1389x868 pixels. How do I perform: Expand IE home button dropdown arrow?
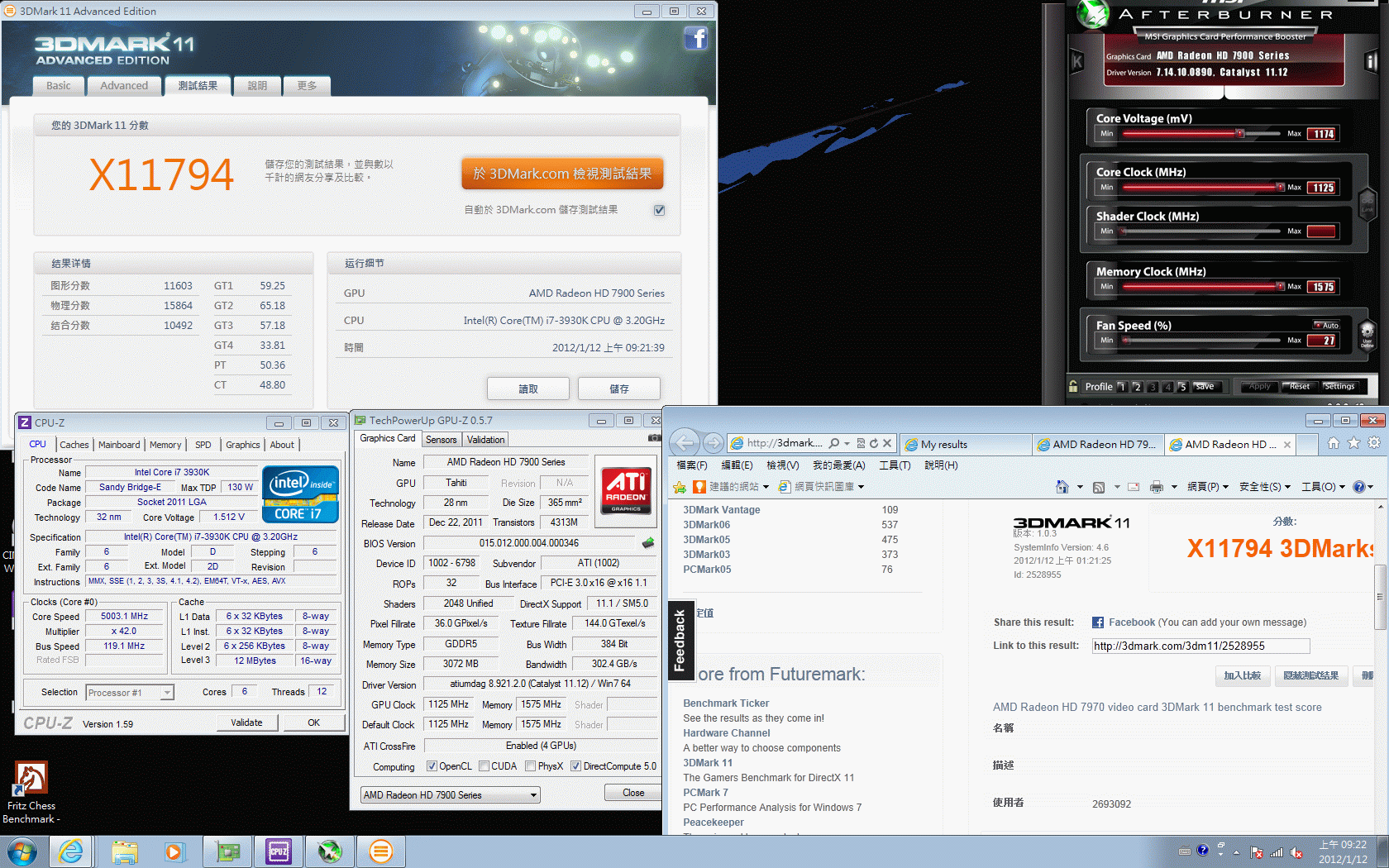tap(1080, 487)
